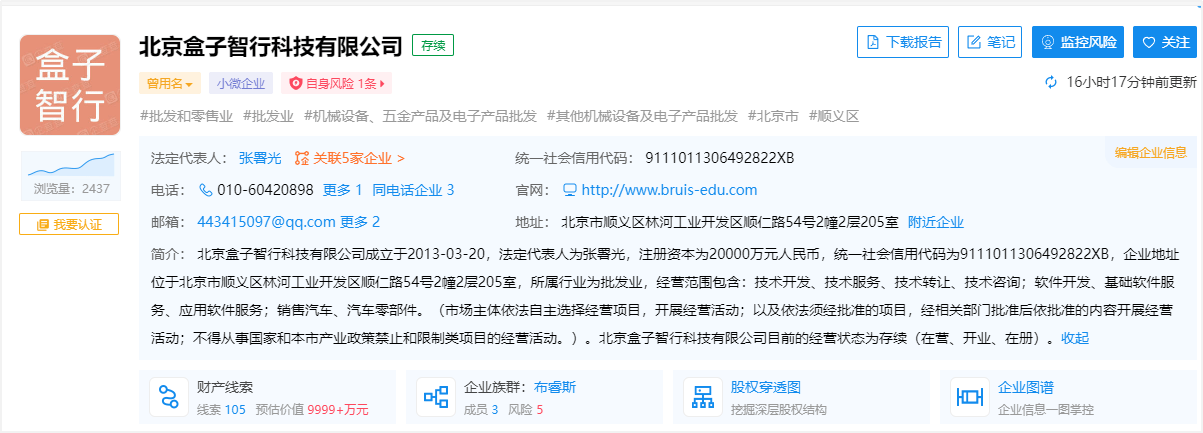The width and height of the screenshot is (1203, 433).
Task: Open the website link www.bruis-edu.com
Action: 668,190
